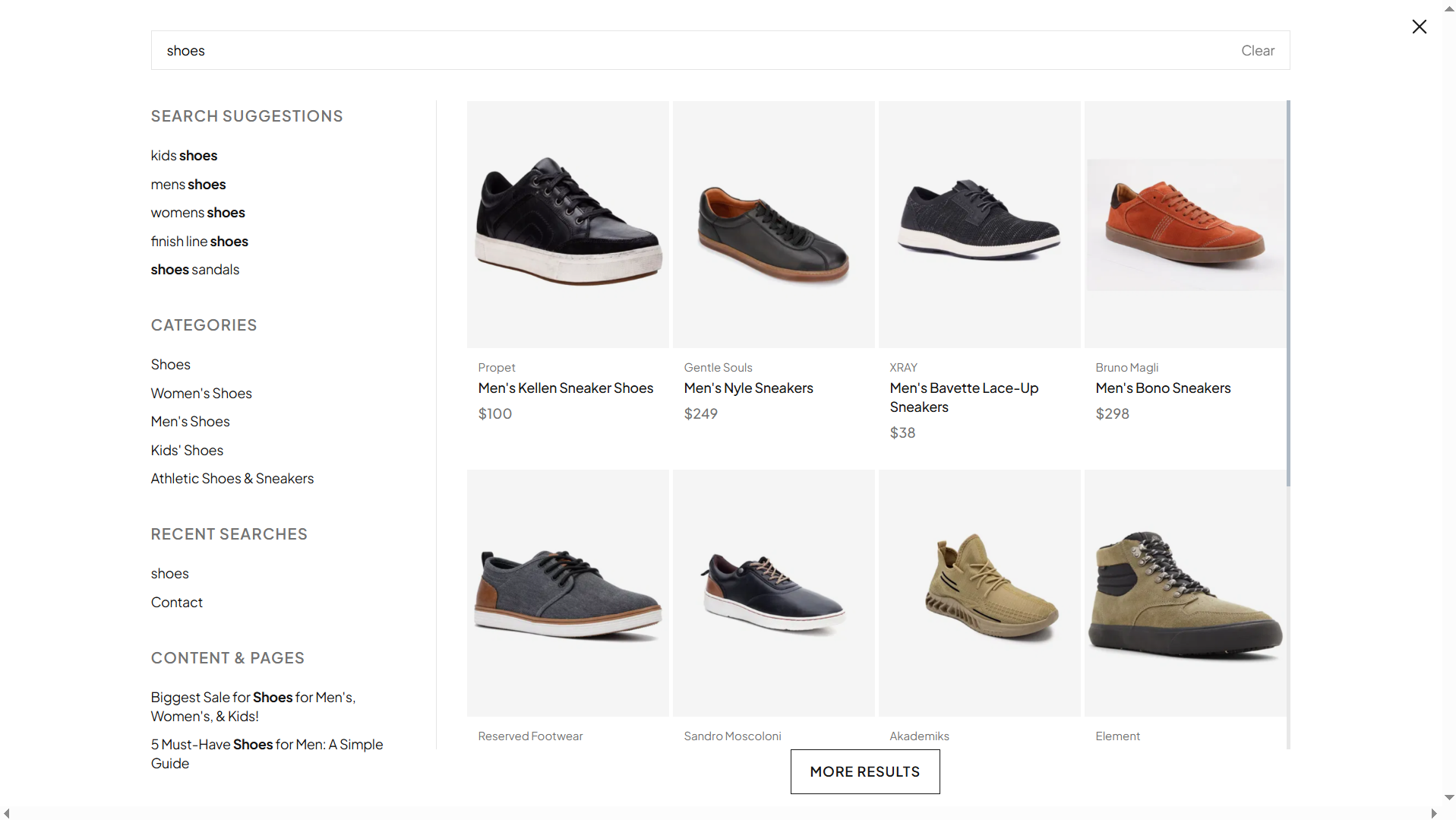Select 'mens shoes' search suggestion
Viewport: 1456px width, 820px height.
[188, 184]
